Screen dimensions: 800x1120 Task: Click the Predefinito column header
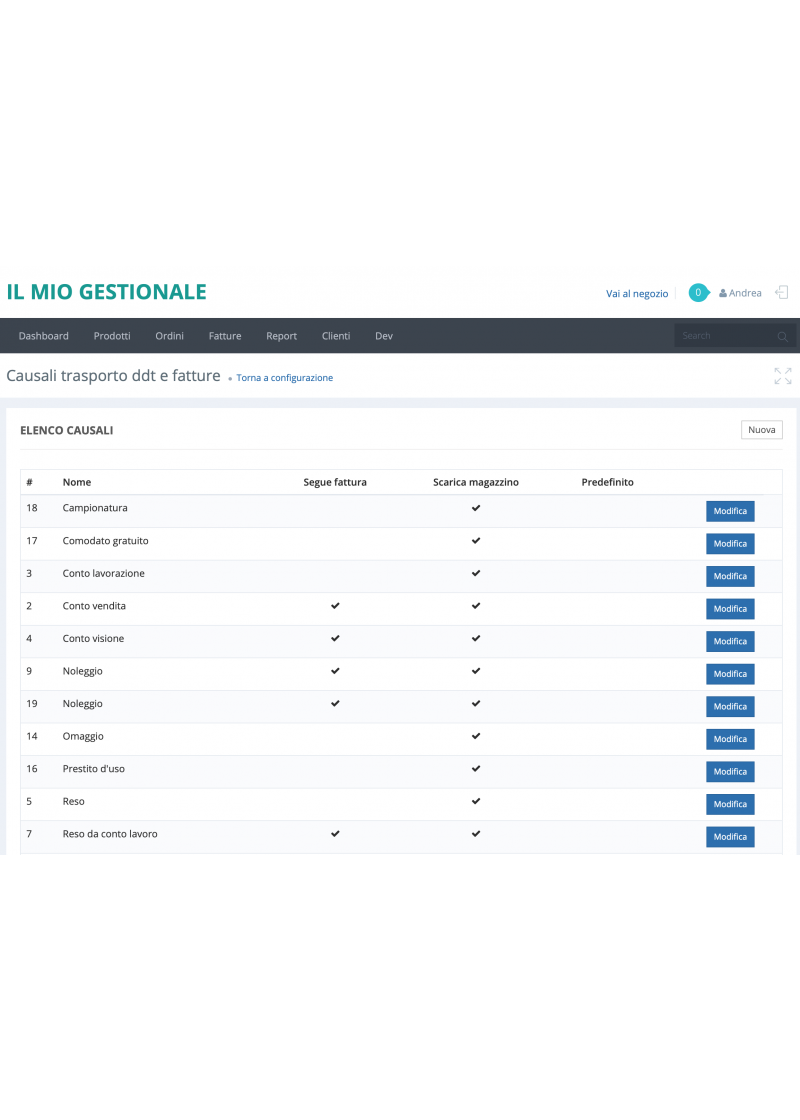click(x=607, y=482)
